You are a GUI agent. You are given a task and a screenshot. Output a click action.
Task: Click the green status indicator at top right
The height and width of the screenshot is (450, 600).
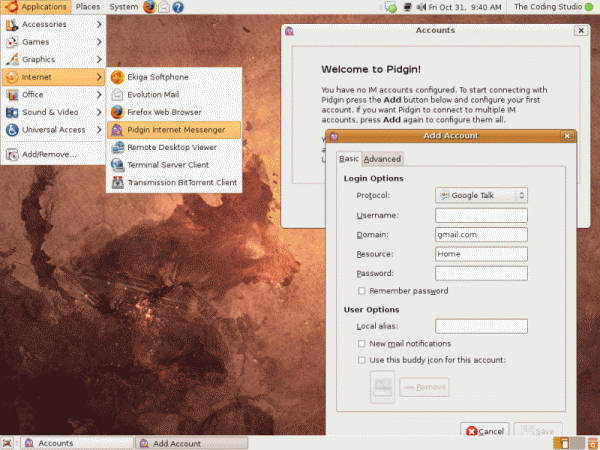pyautogui.click(x=589, y=7)
